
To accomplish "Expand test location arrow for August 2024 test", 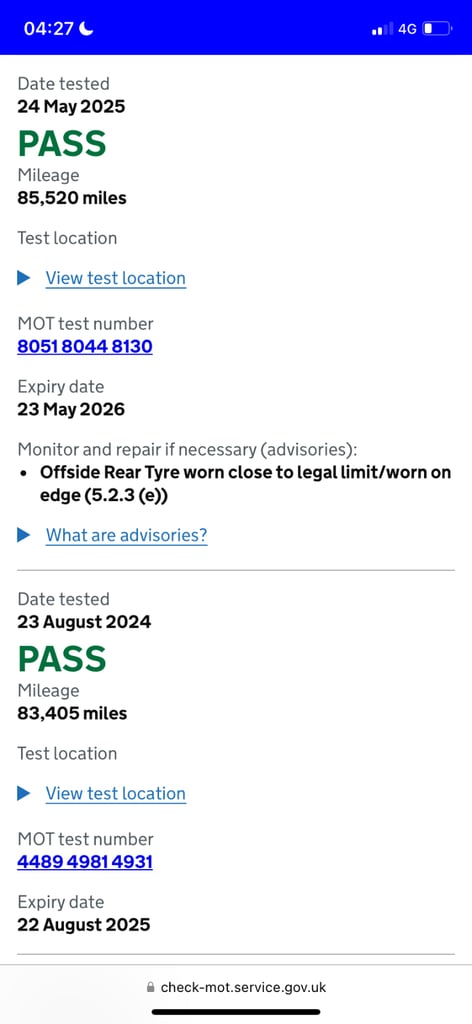I will (24, 793).
